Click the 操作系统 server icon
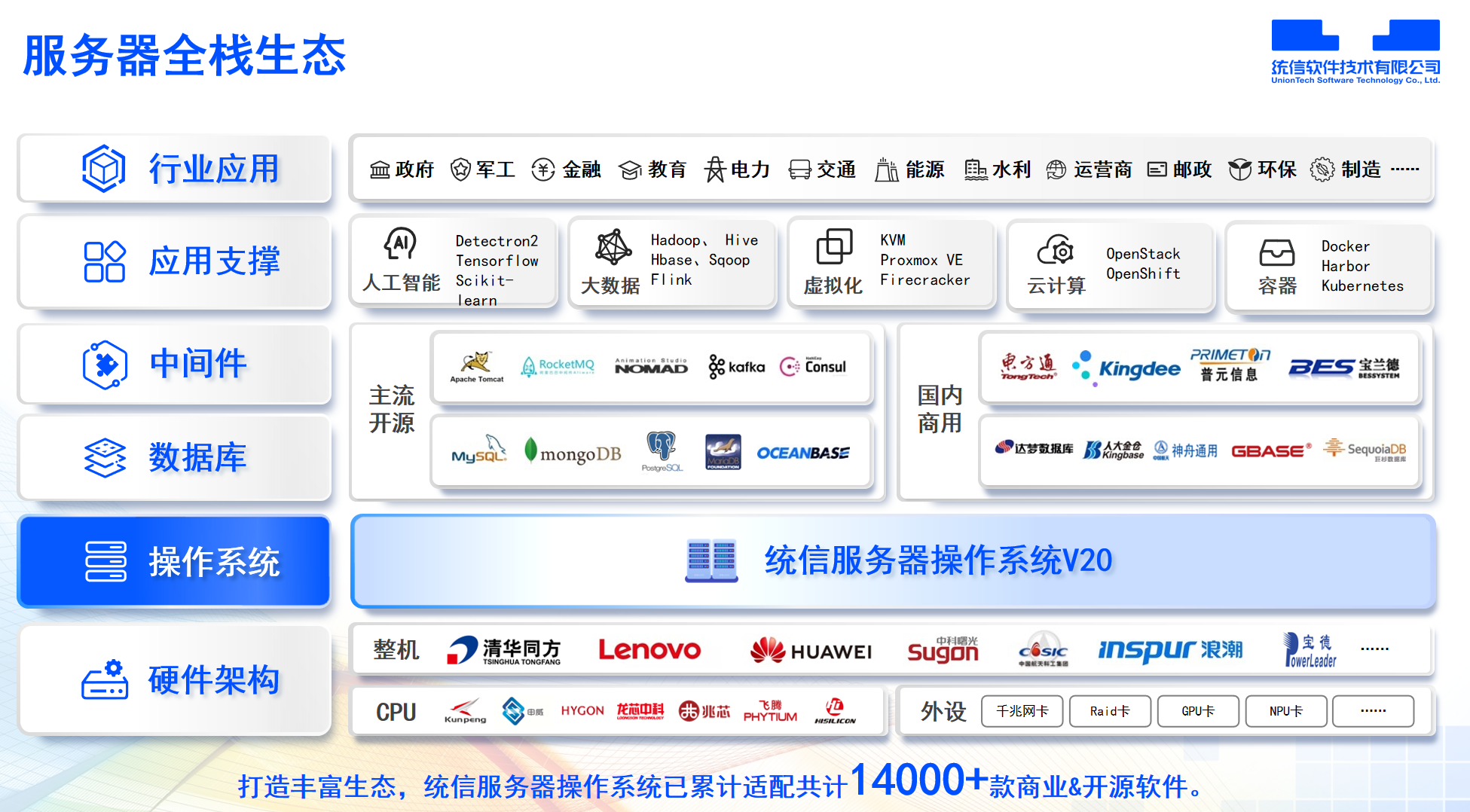The width and height of the screenshot is (1470, 812). tap(105, 561)
